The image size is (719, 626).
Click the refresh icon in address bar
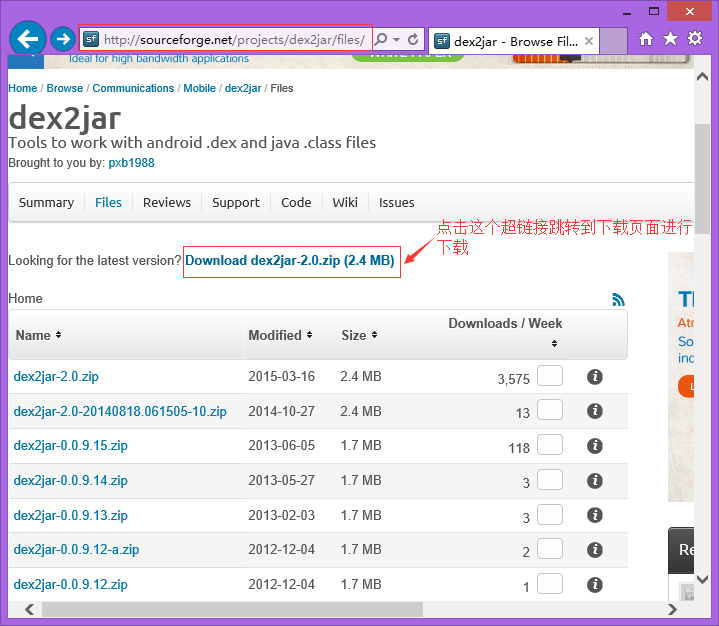(x=414, y=39)
